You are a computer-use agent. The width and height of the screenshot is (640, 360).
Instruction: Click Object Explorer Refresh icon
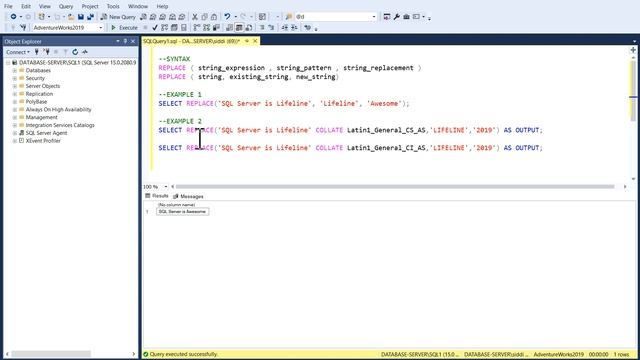(x=75, y=52)
